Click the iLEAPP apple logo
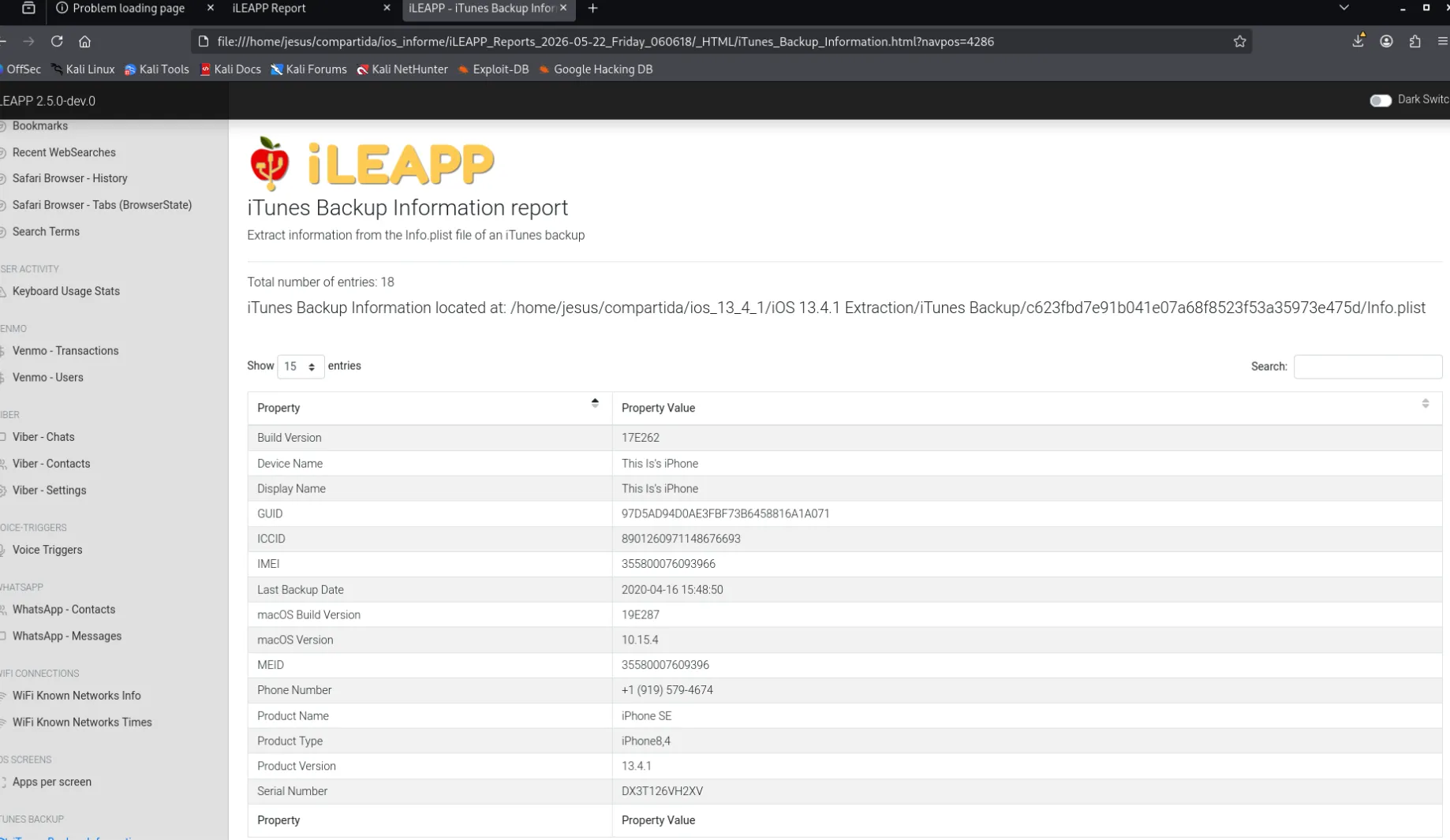 [270, 163]
